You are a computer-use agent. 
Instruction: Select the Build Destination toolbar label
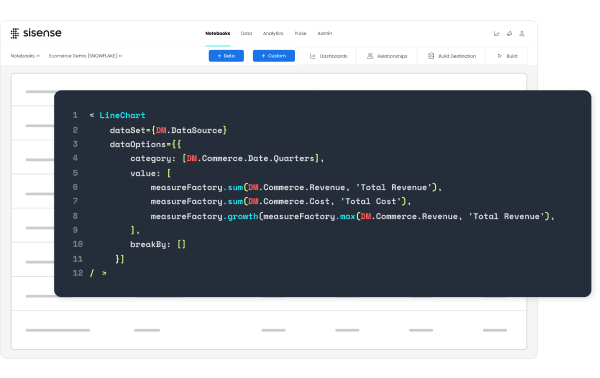457,56
